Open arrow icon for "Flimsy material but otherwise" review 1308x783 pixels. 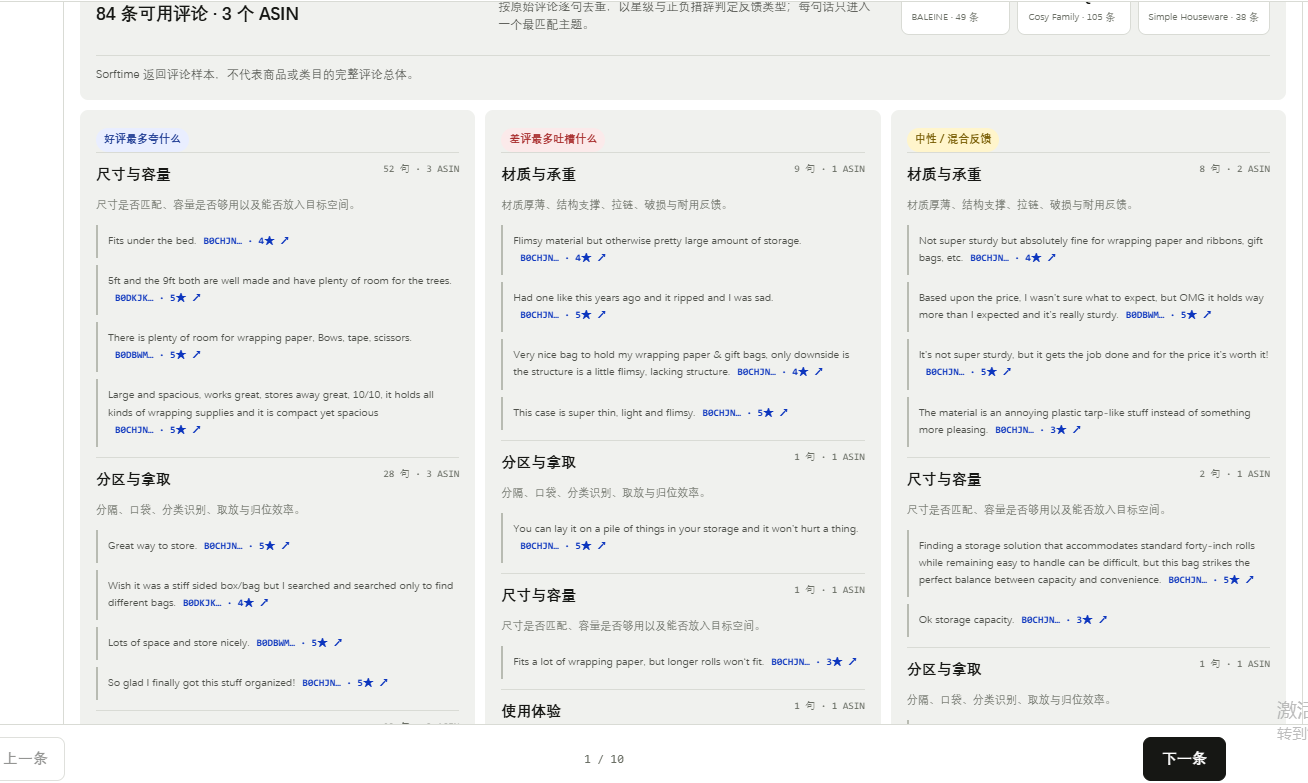click(x=601, y=258)
